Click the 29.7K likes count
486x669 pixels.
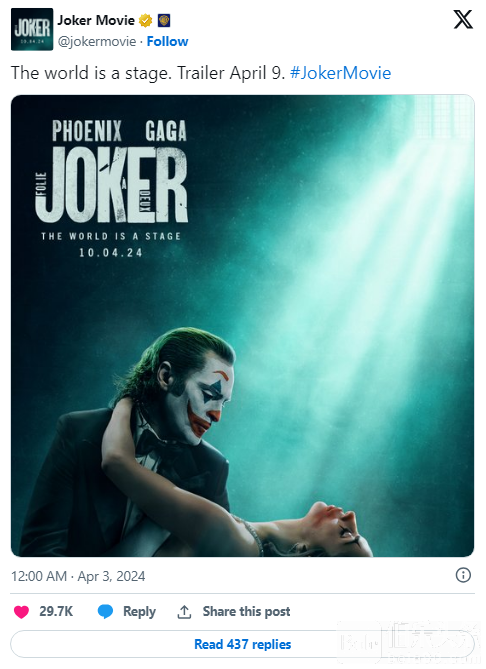click(56, 611)
